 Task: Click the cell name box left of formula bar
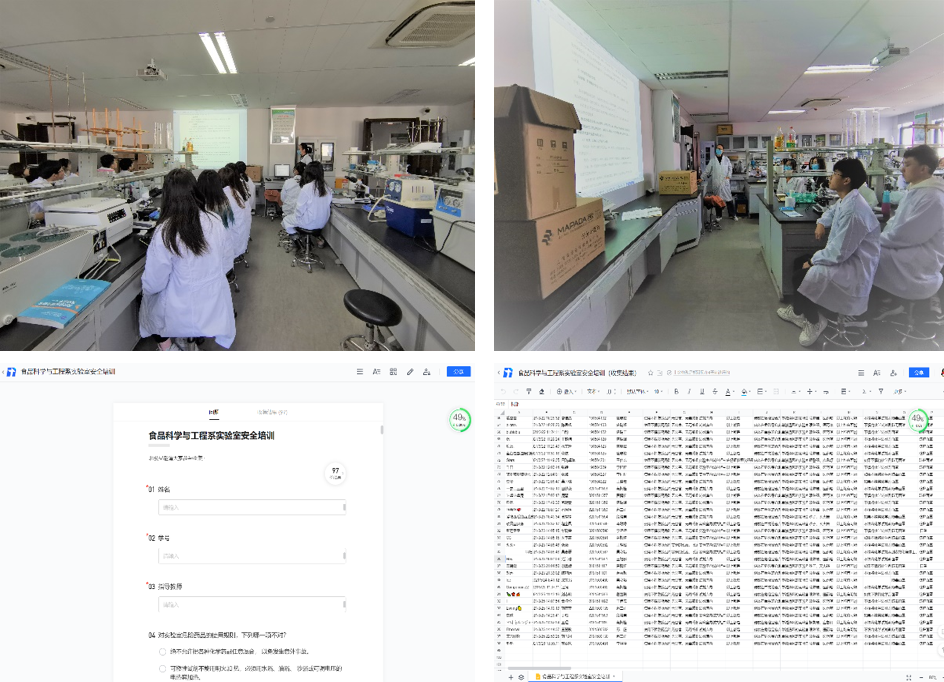point(500,404)
